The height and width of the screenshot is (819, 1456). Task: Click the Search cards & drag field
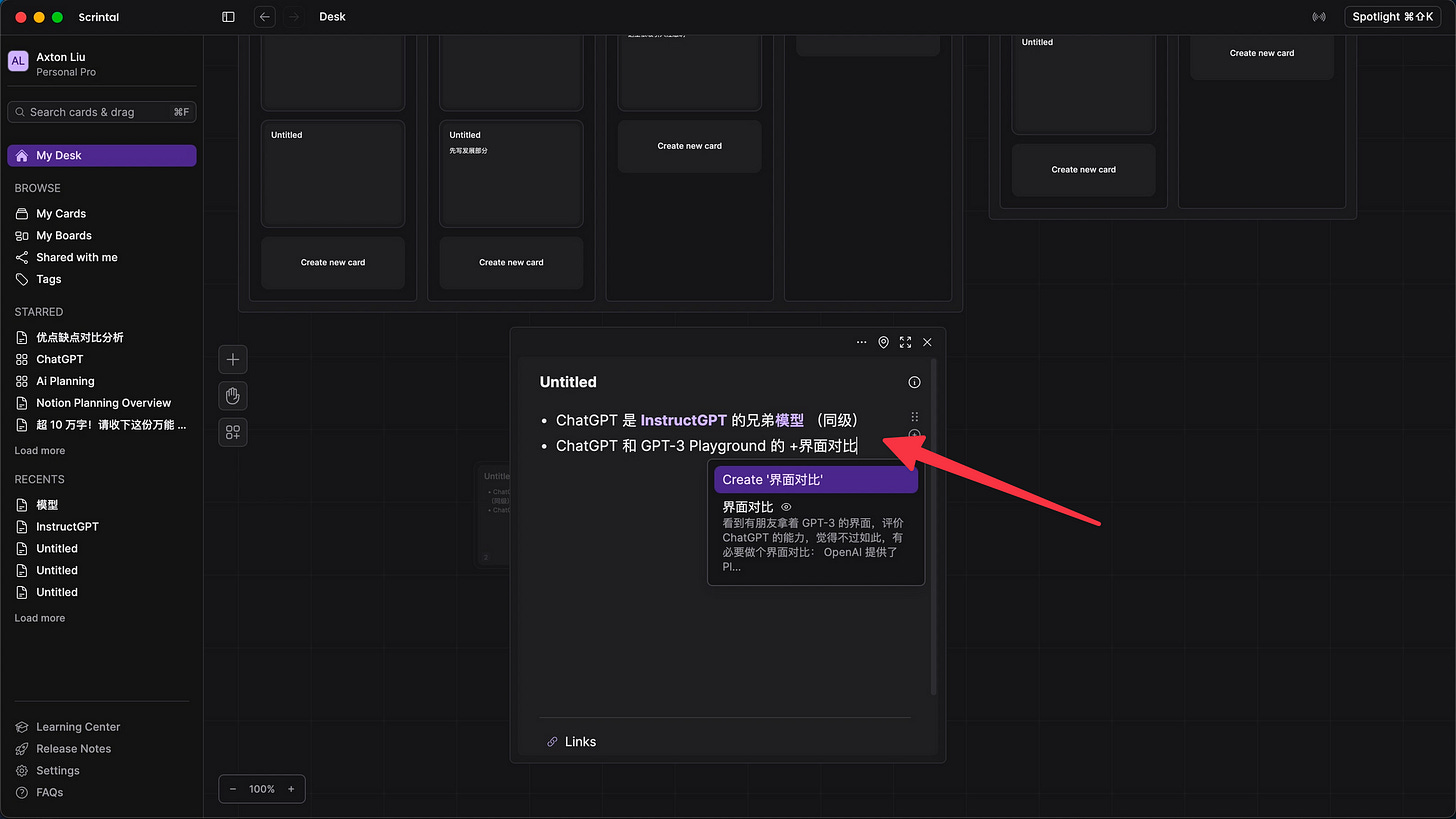102,112
